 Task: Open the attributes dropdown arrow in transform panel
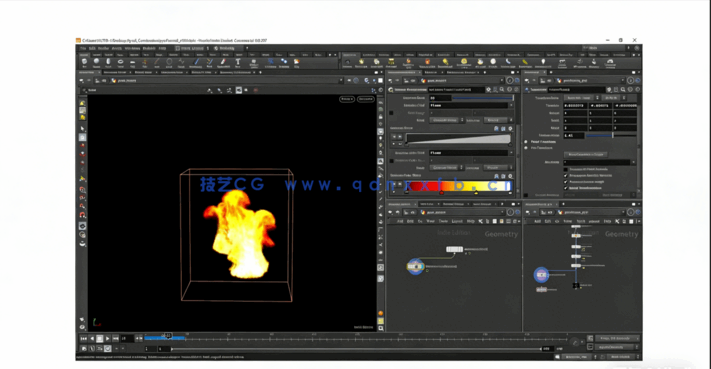pos(633,162)
